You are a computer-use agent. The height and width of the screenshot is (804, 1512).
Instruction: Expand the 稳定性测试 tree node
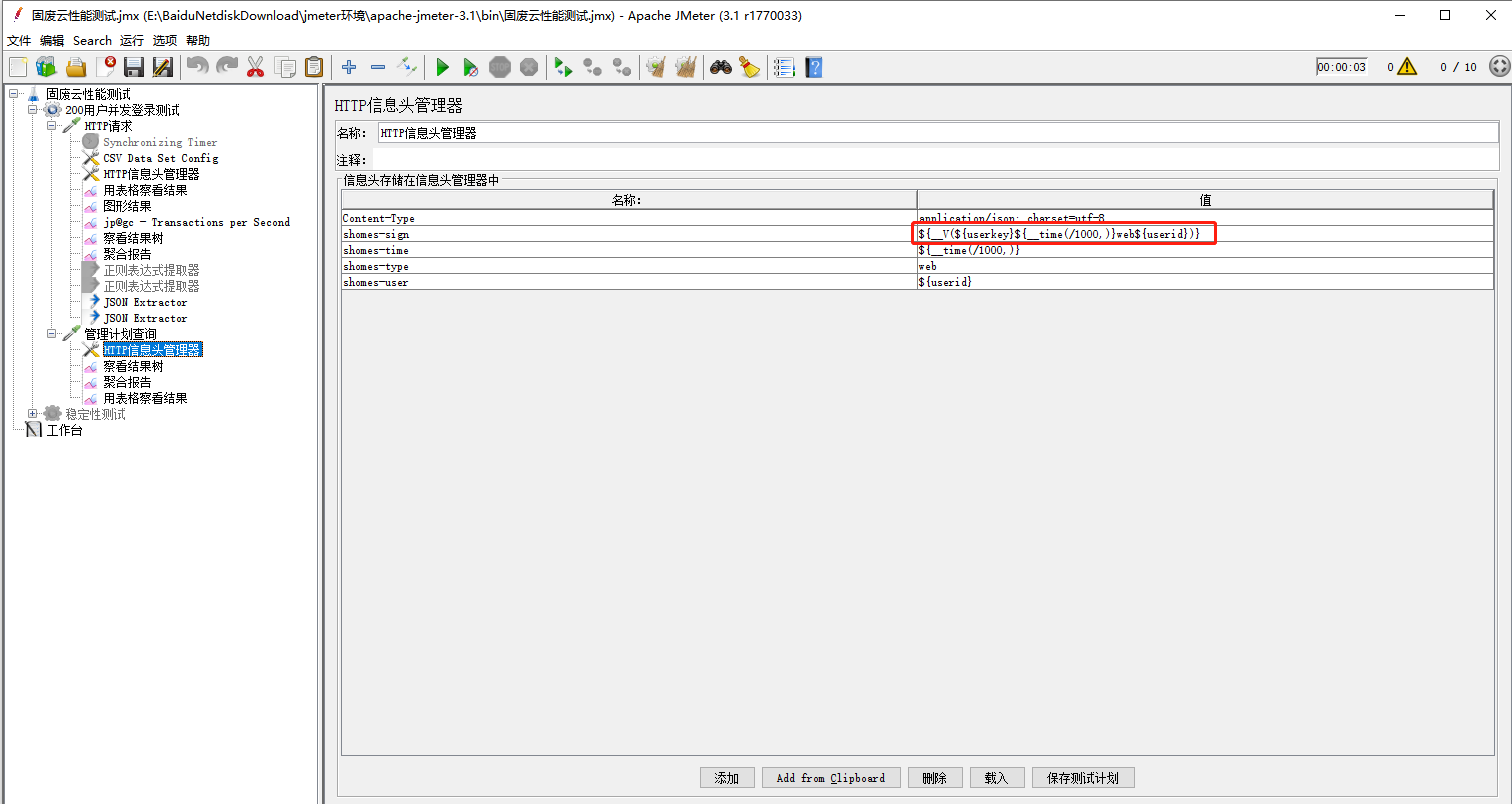[x=30, y=413]
